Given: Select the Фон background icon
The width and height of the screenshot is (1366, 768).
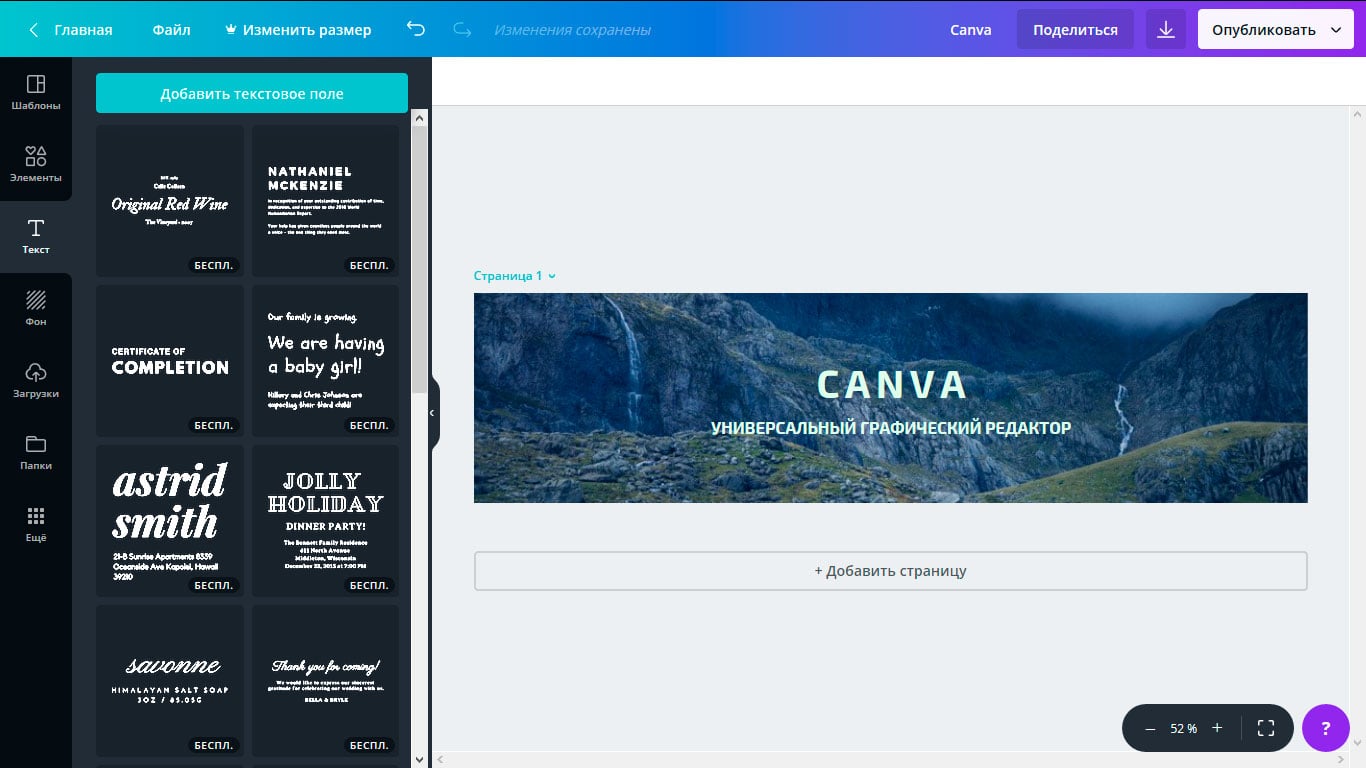Looking at the screenshot, I should pos(36,308).
